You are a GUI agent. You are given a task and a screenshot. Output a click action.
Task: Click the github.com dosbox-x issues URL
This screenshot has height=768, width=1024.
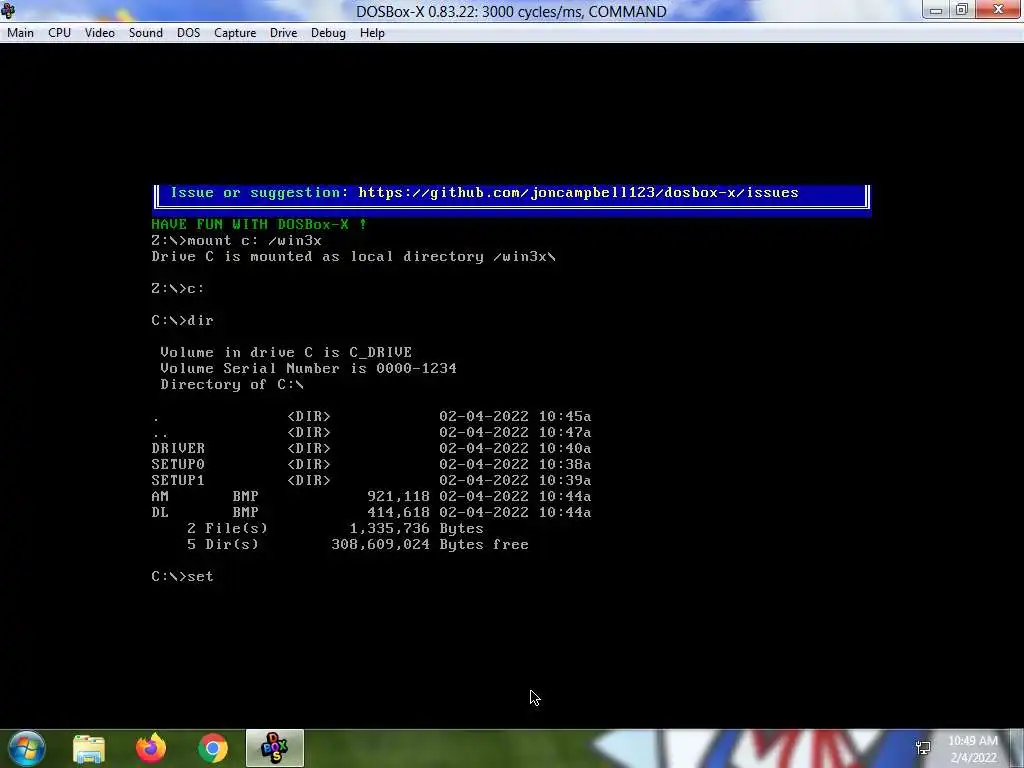point(578,193)
